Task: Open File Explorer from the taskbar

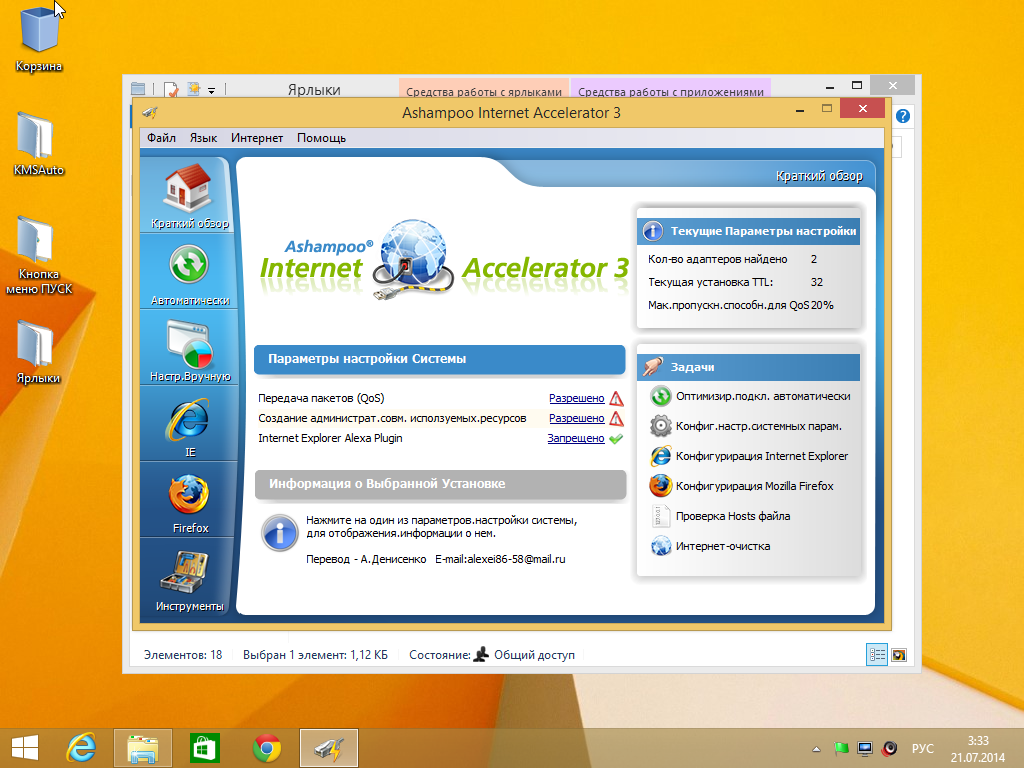Action: 142,748
